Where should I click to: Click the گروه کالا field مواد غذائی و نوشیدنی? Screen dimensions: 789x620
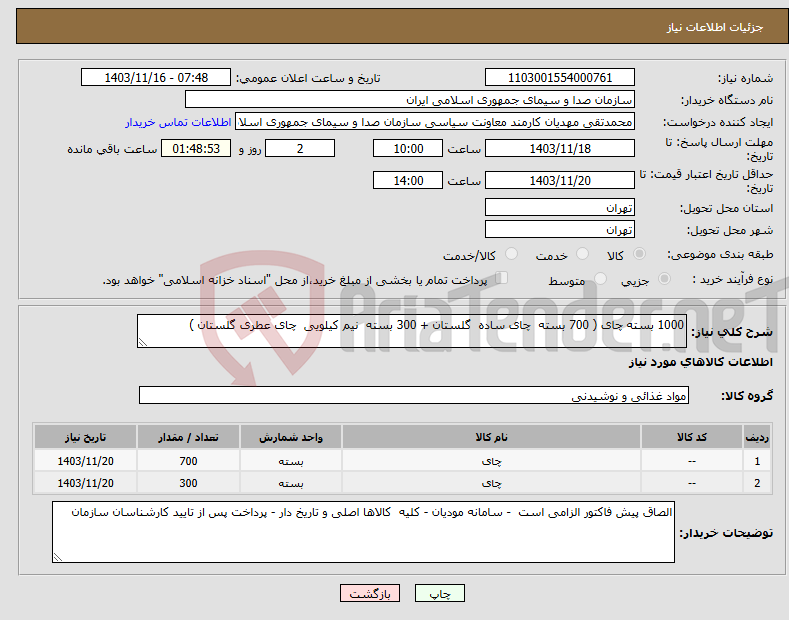pyautogui.click(x=414, y=396)
